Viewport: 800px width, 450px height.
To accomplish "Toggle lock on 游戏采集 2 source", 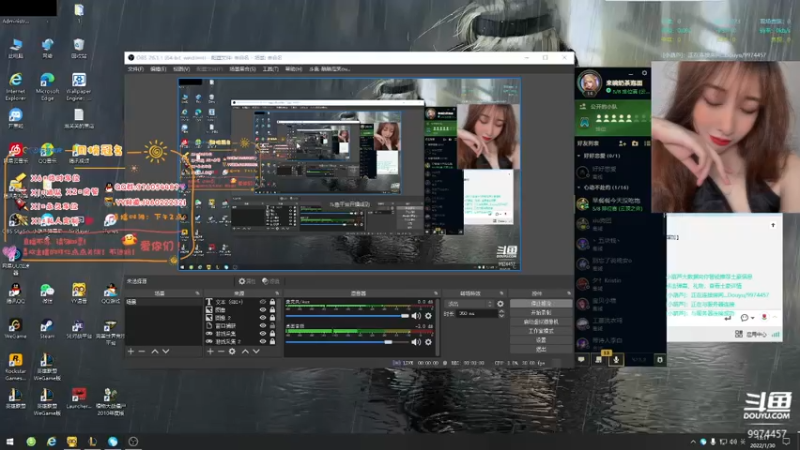I will coord(272,341).
